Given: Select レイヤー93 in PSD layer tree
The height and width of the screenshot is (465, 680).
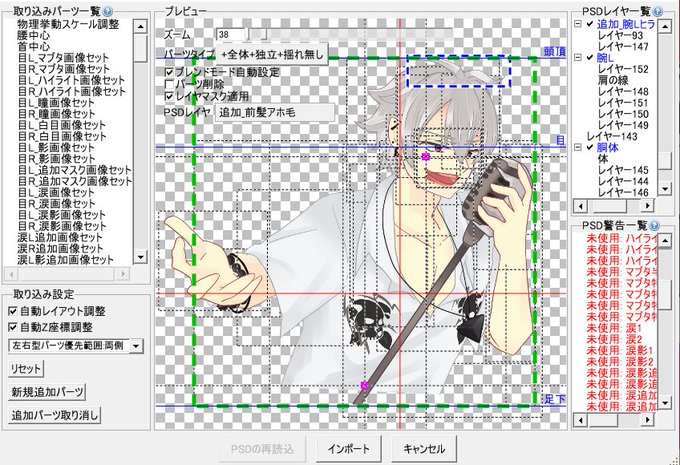Looking at the screenshot, I should pos(620,35).
